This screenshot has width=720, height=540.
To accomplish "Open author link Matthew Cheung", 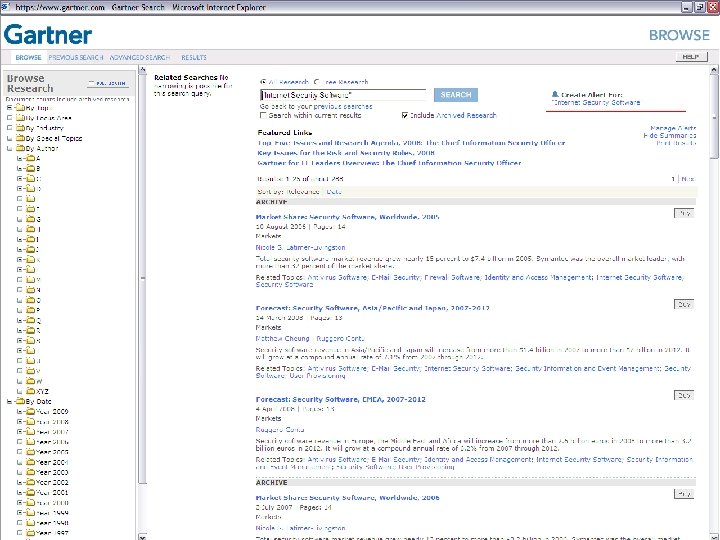I will click(x=282, y=338).
